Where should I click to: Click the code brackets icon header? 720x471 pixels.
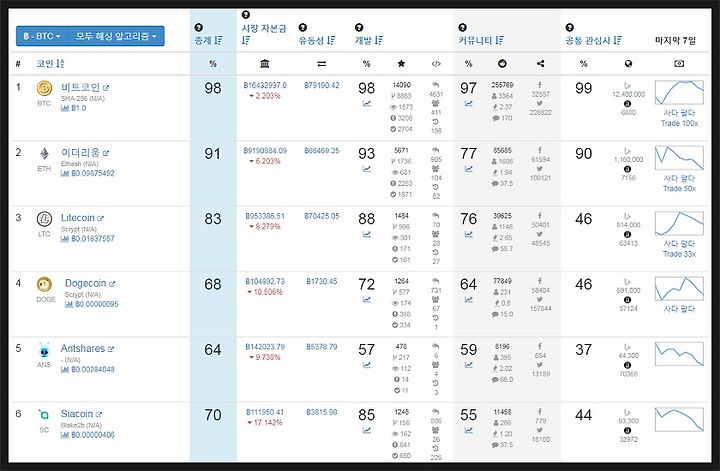436,63
